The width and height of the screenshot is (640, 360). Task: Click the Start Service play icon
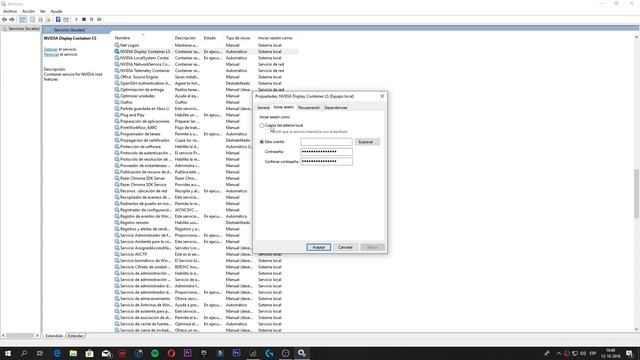[76, 20]
